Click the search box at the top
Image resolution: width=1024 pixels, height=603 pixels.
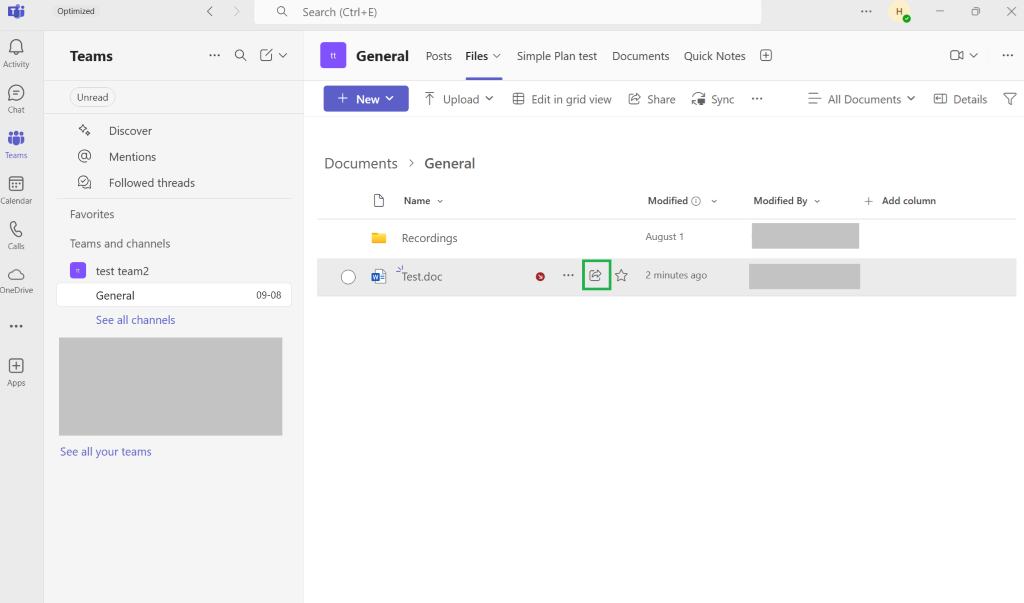point(507,12)
